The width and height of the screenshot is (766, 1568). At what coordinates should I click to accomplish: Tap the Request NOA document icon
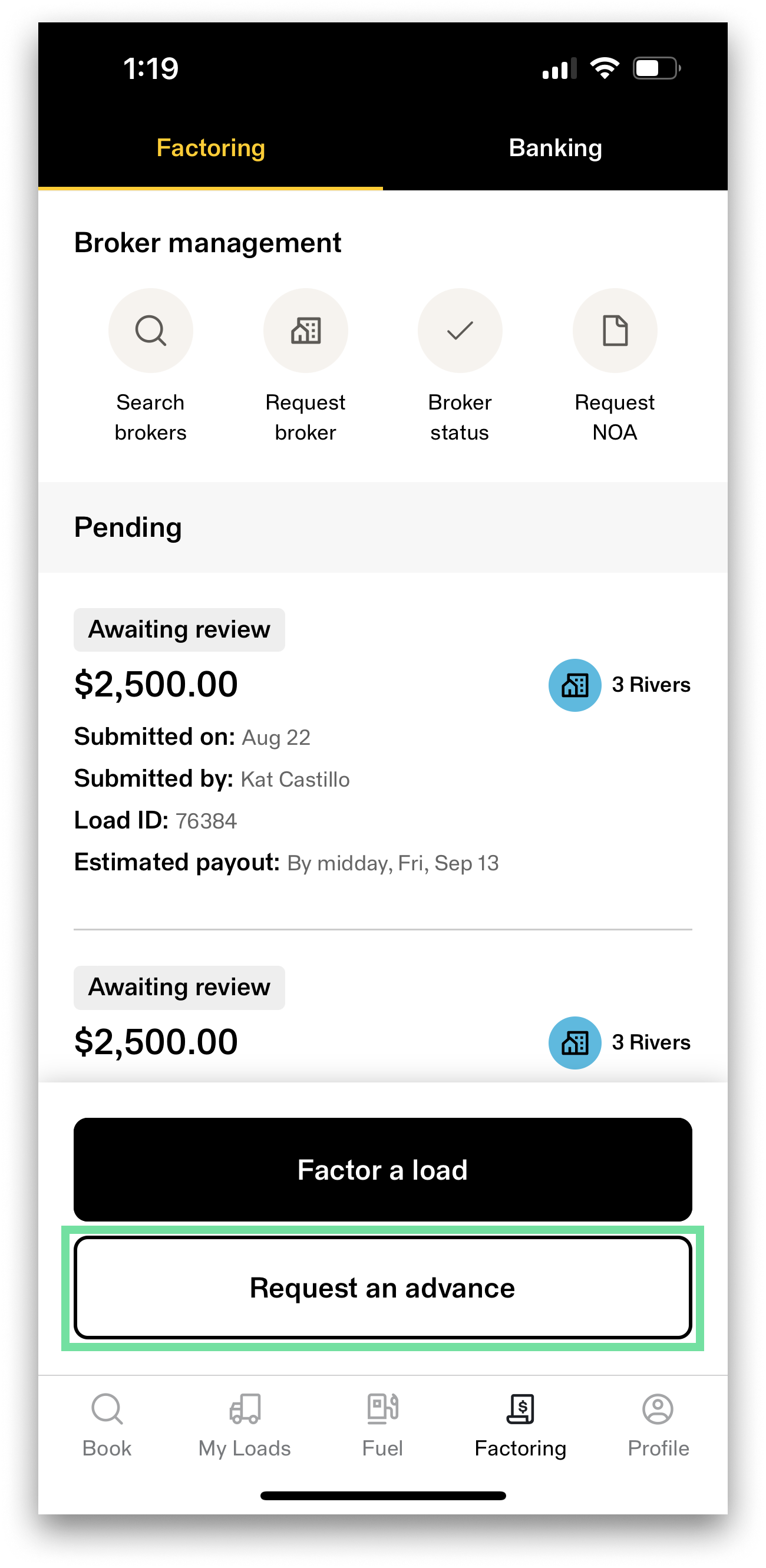point(615,331)
